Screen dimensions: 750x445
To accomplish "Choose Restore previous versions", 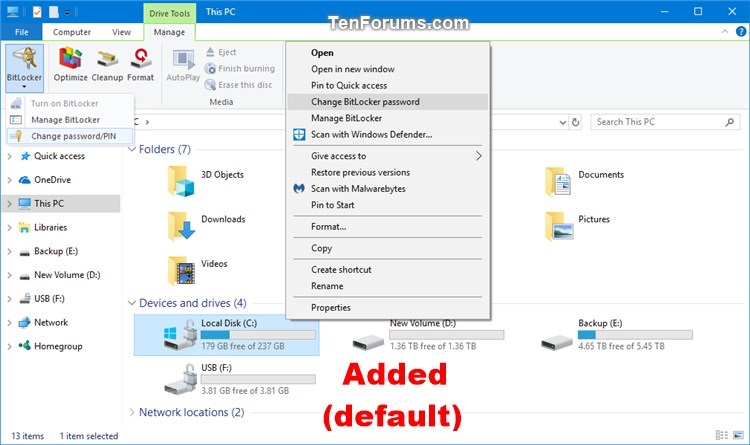I will point(388,172).
